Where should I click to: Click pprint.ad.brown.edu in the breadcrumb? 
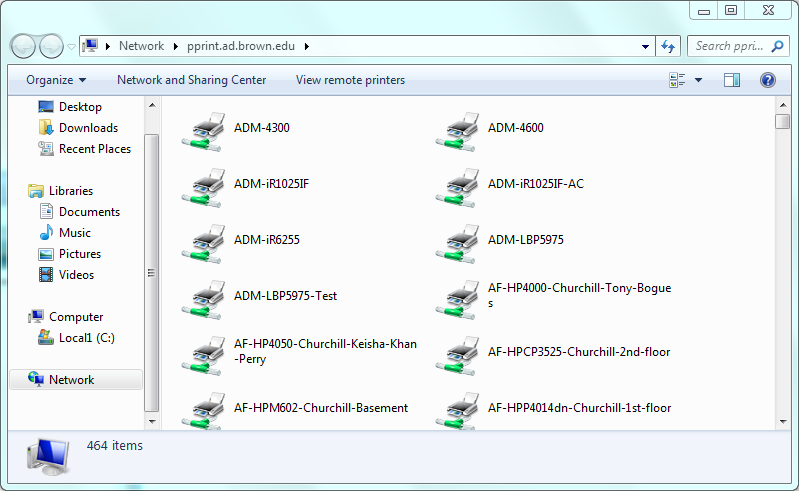[241, 46]
